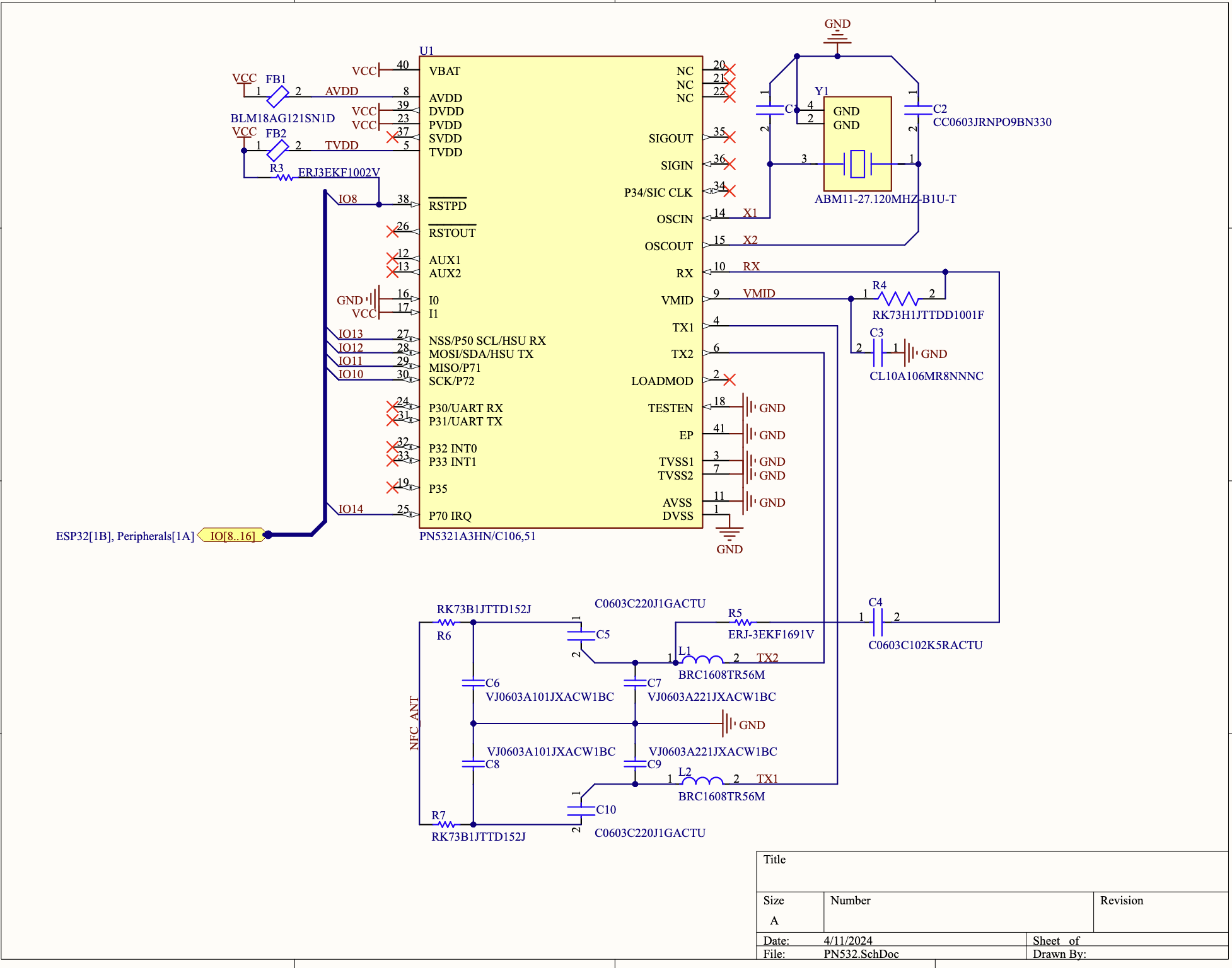Click resistor R5 symbol
1232x968 pixels.
pyautogui.click(x=743, y=623)
